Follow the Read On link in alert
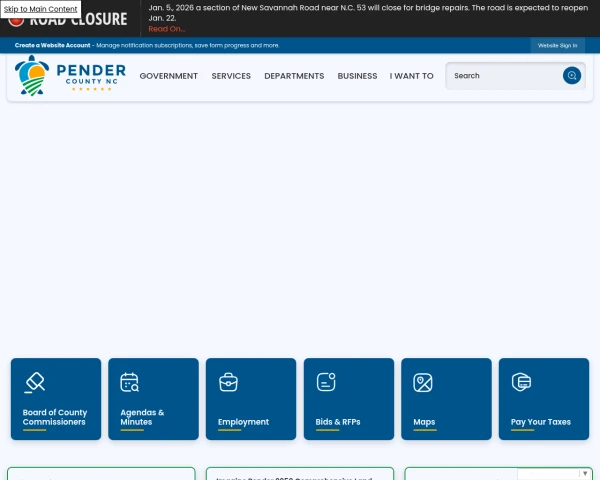This screenshot has width=600, height=480. 167,29
